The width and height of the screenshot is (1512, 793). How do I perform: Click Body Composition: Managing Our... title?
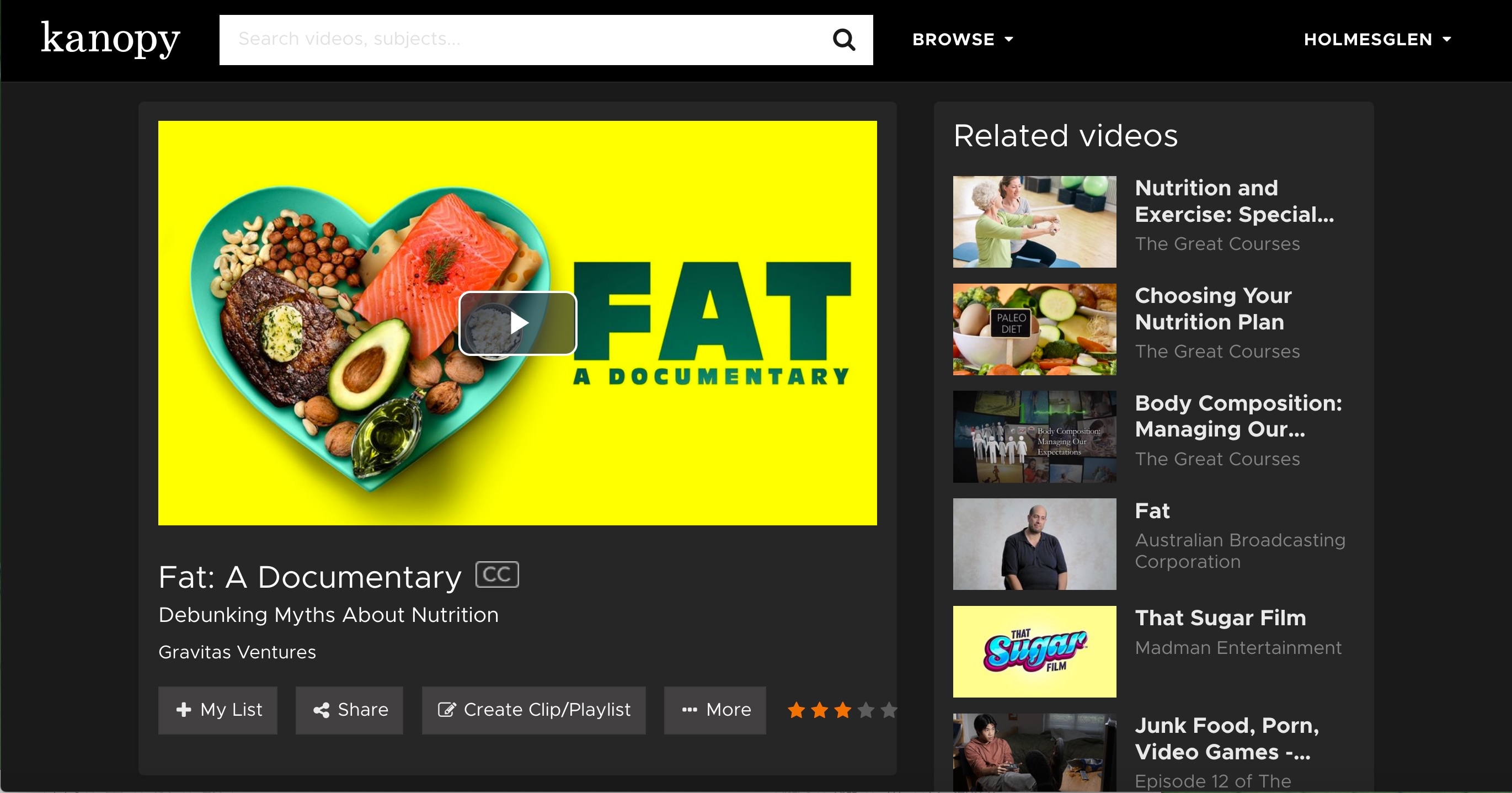(1238, 416)
